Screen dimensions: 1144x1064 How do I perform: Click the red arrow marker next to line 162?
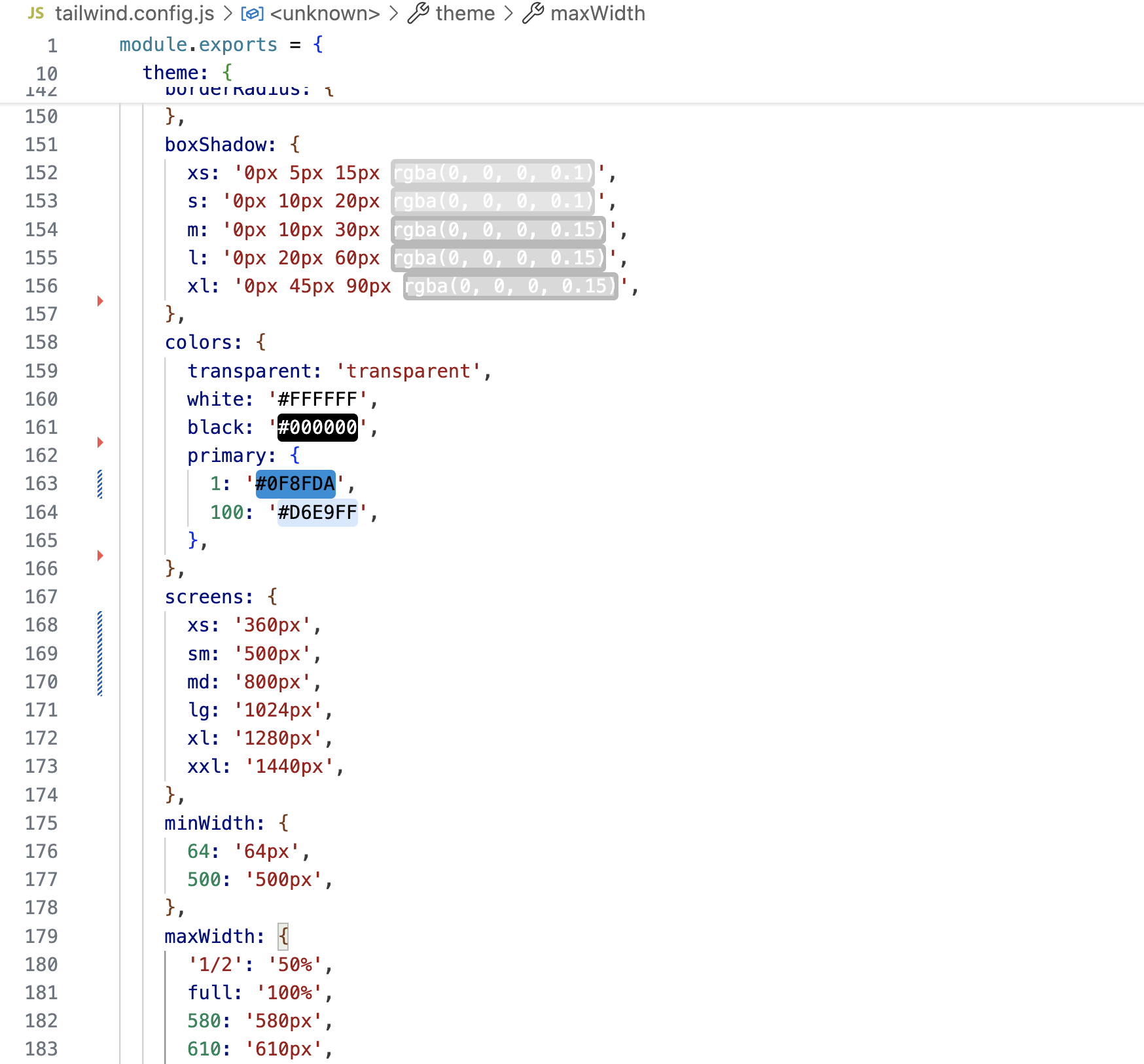99,442
